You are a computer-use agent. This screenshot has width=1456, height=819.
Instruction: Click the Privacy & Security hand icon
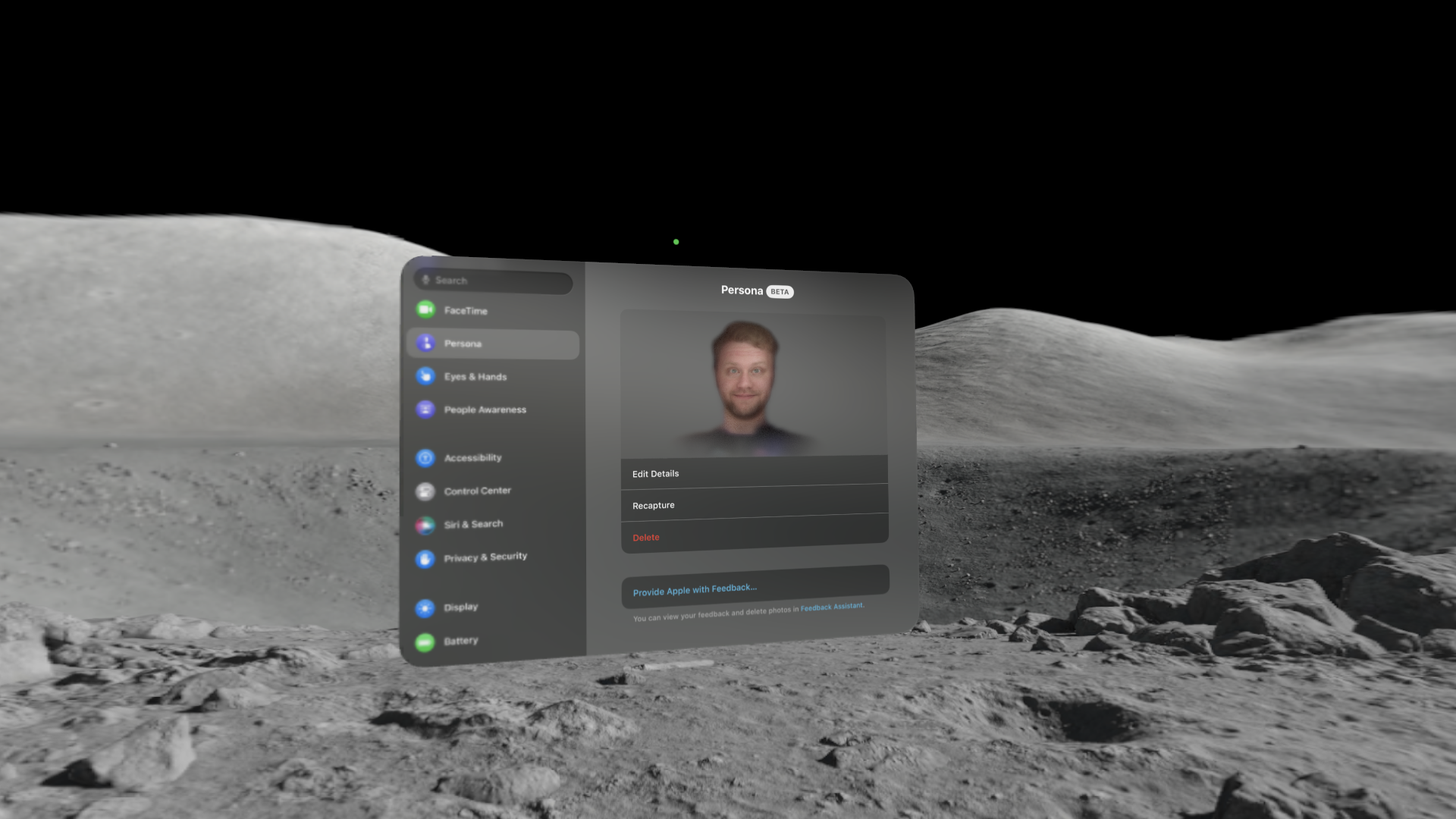tap(425, 559)
